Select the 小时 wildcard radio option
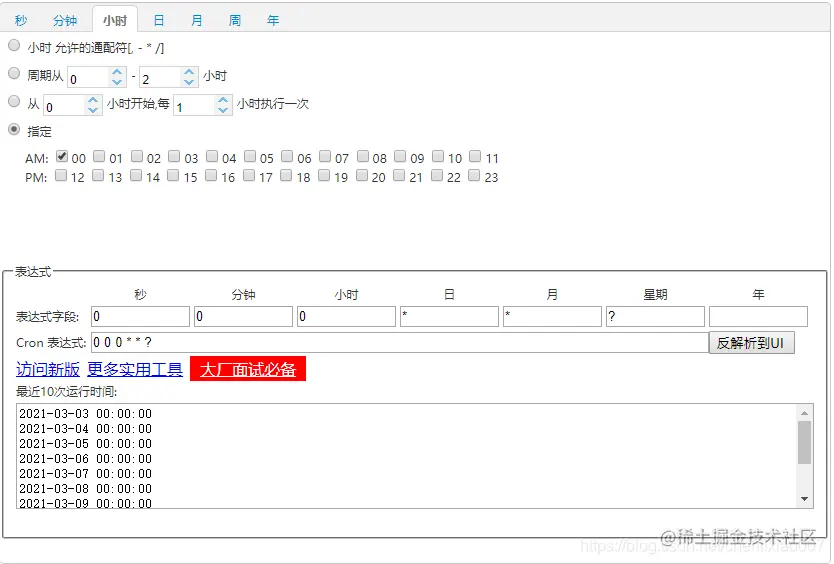This screenshot has height=564, width=834. pos(14,46)
